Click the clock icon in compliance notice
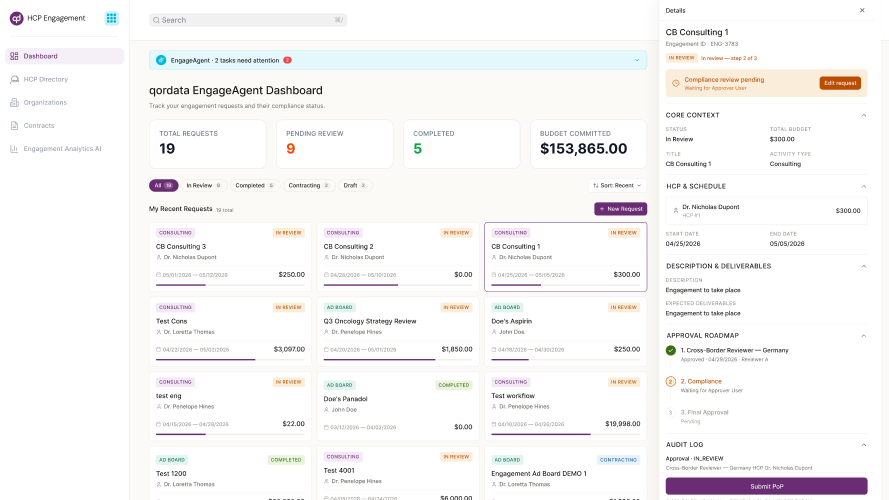The width and height of the screenshot is (889, 500). [676, 83]
